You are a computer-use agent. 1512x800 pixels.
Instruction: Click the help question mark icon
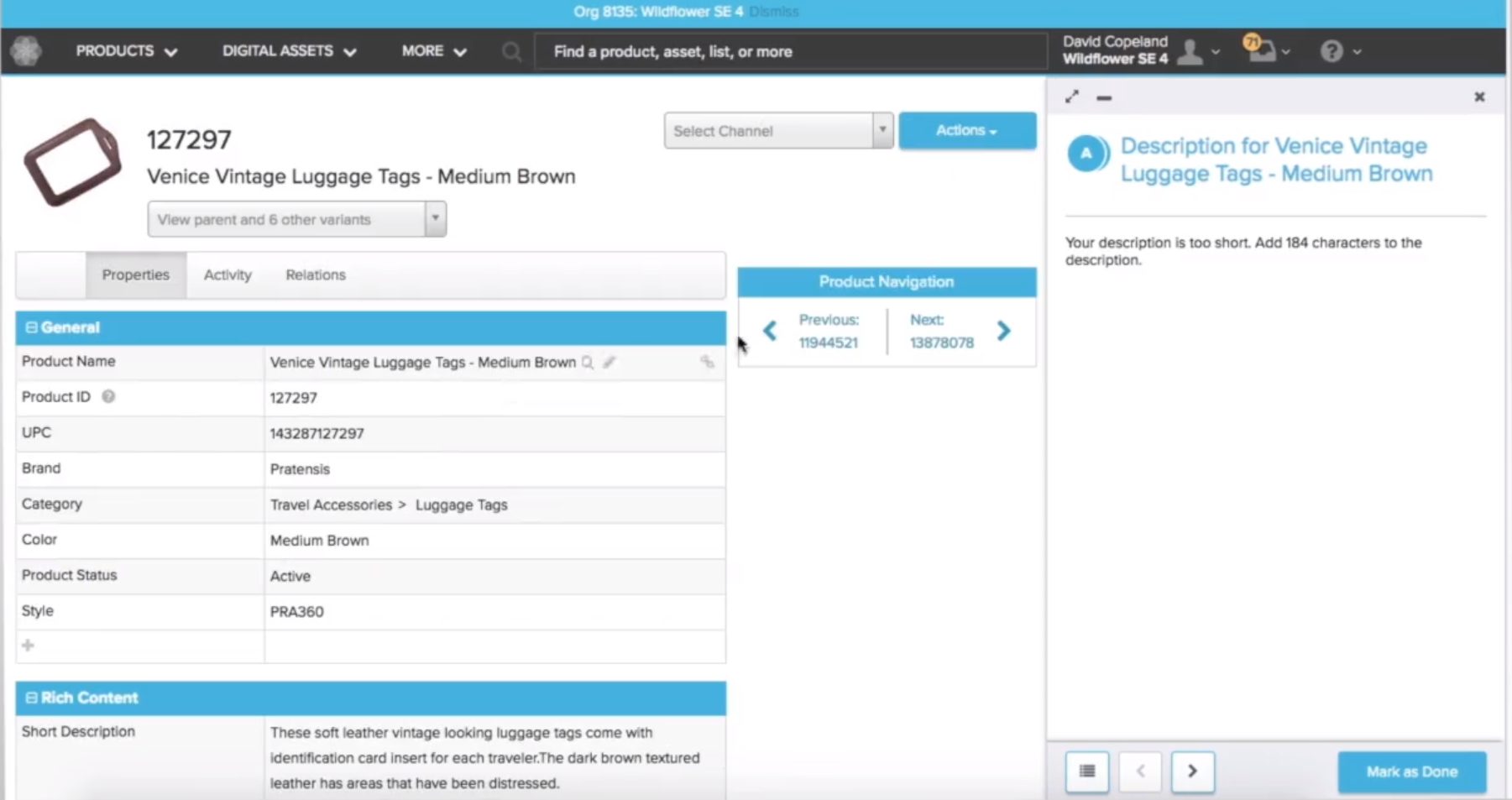click(1332, 51)
